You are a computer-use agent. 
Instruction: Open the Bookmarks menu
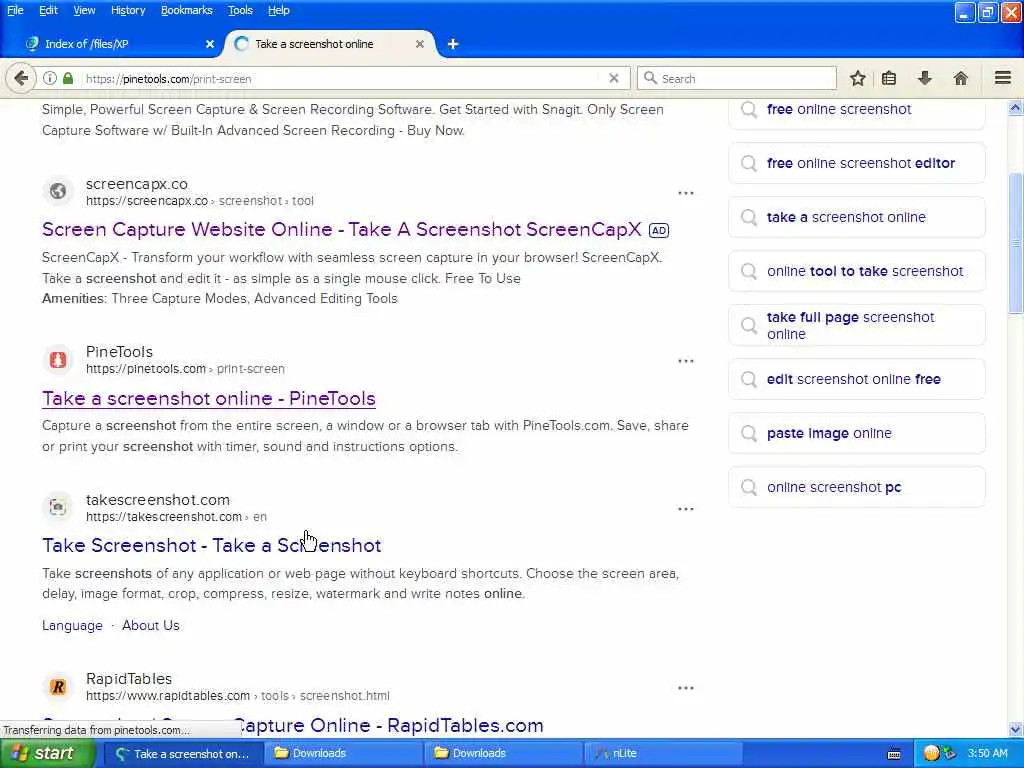[x=187, y=10]
